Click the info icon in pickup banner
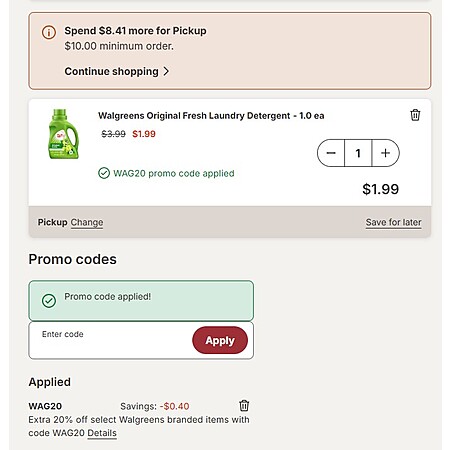 pyautogui.click(x=49, y=32)
